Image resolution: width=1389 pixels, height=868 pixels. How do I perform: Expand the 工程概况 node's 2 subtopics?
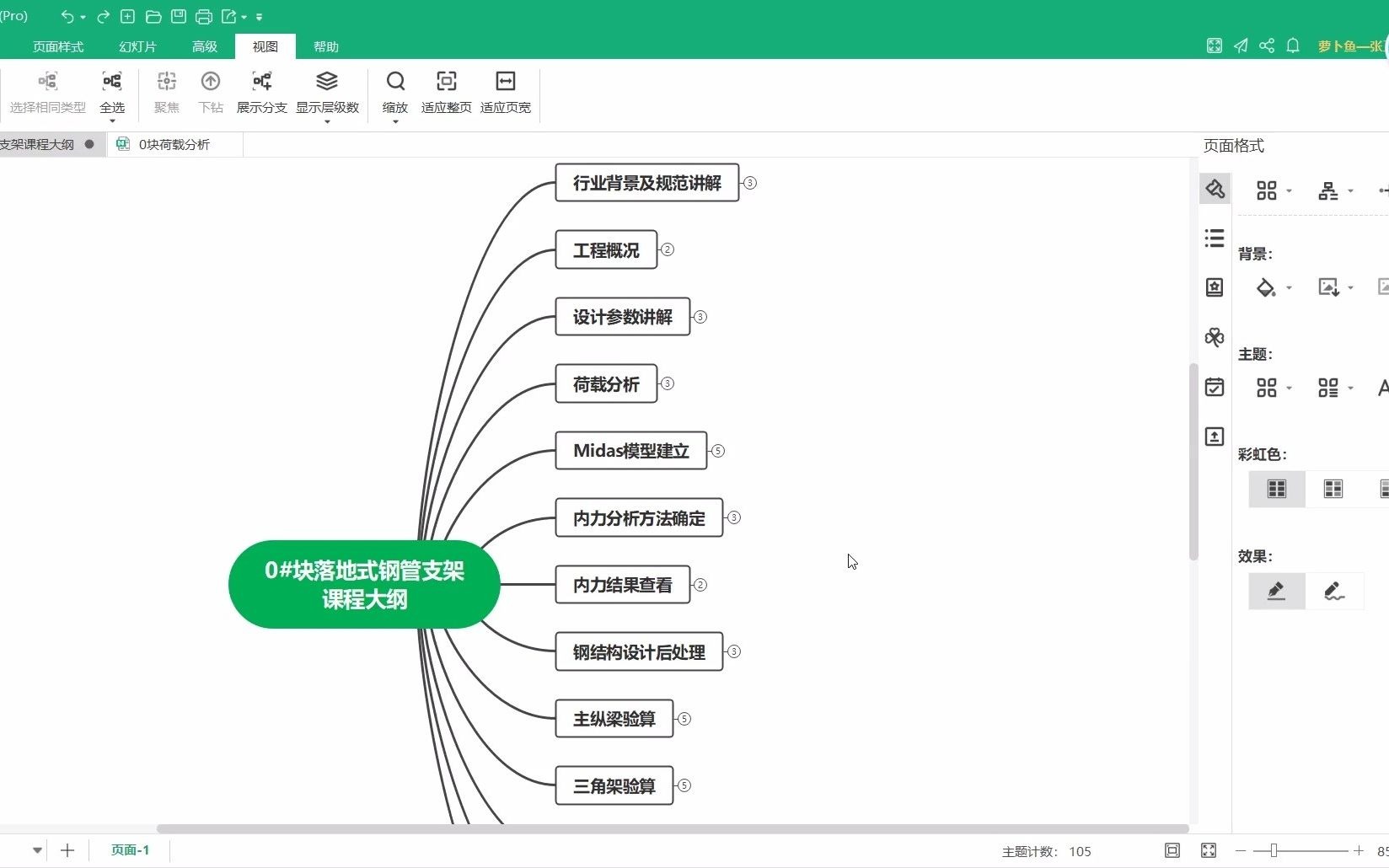[668, 249]
